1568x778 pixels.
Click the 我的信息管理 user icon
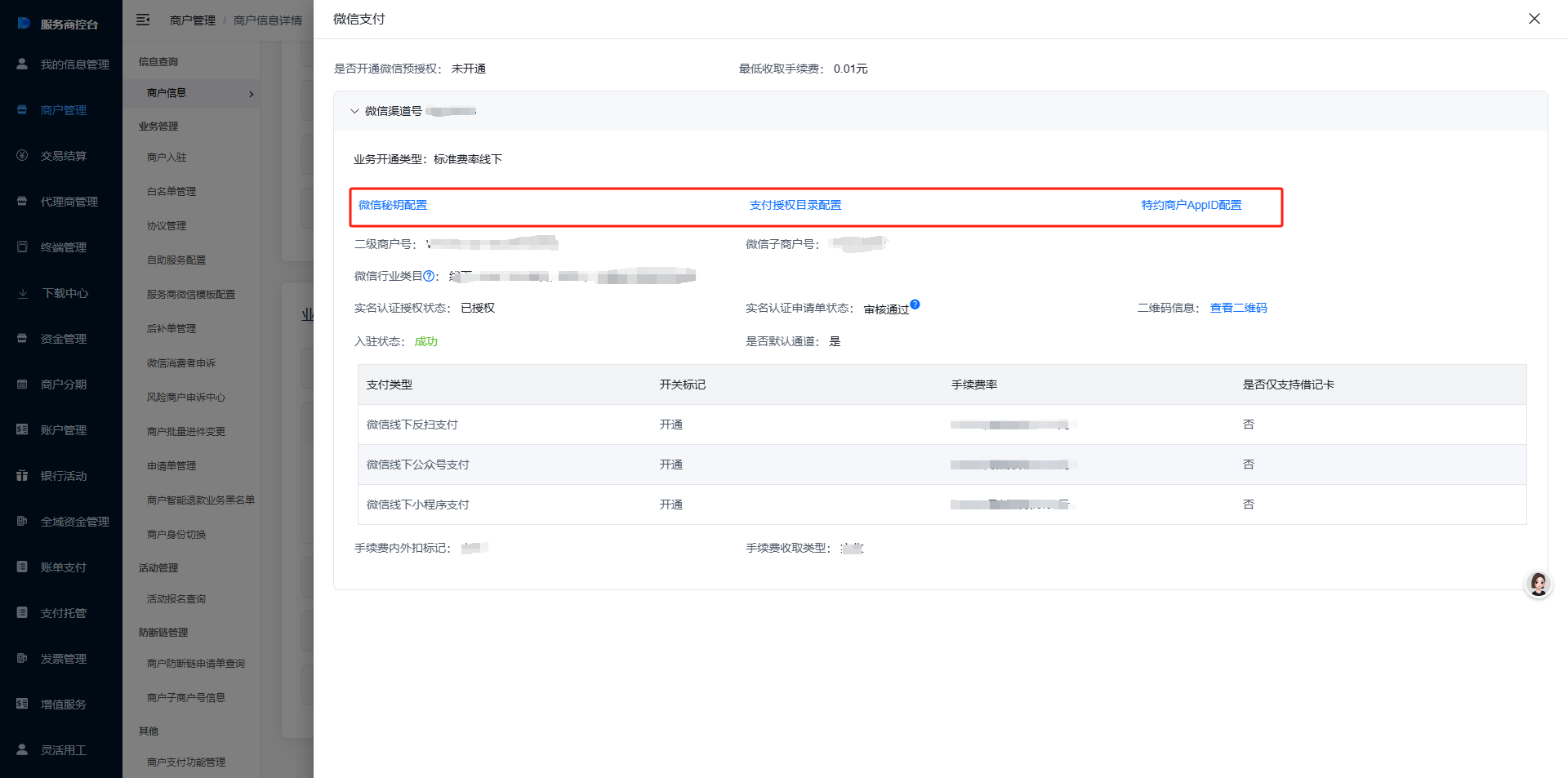(23, 64)
